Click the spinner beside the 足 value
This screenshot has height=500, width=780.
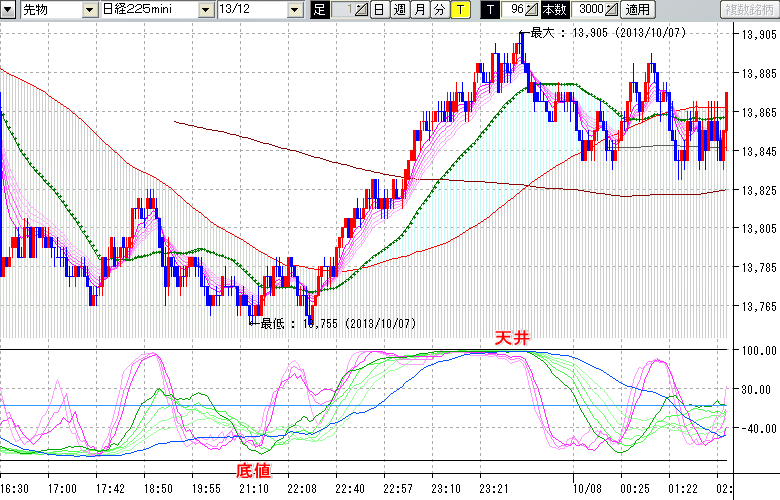tap(362, 10)
